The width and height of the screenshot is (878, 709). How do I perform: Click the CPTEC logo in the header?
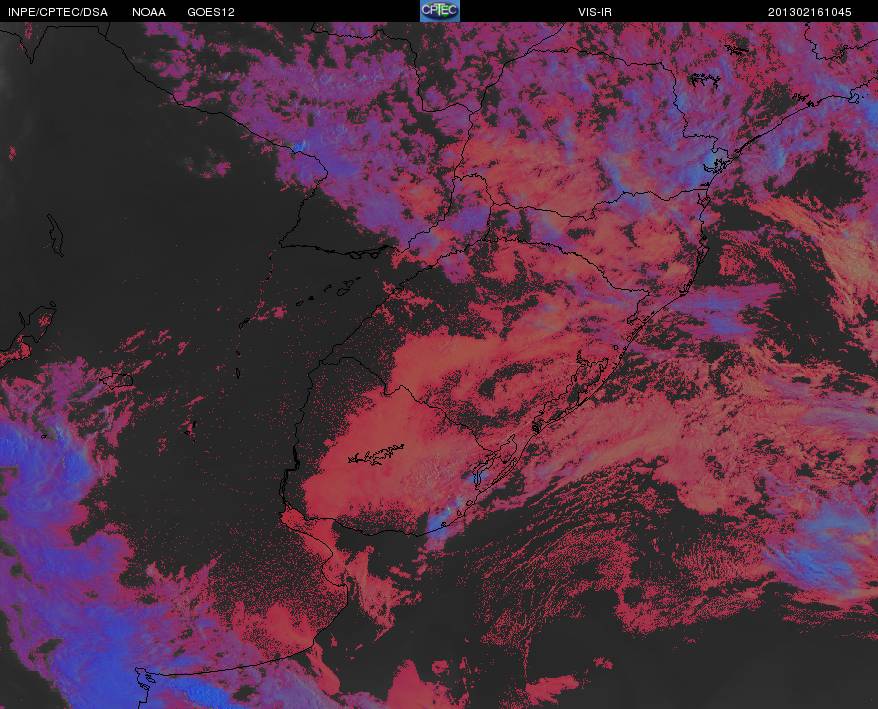[440, 11]
